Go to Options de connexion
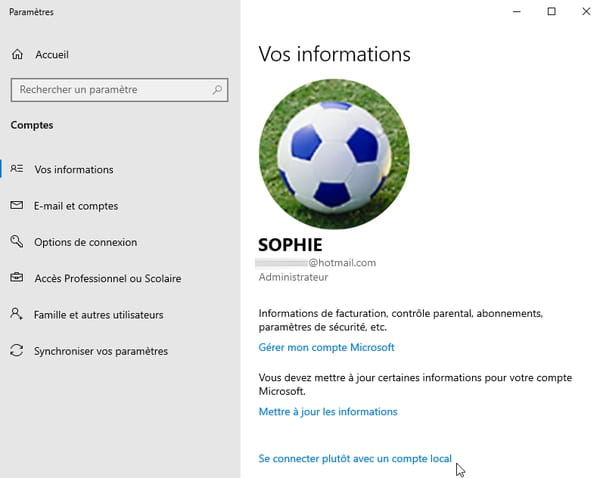Screen dimensions: 600x478 [85, 242]
